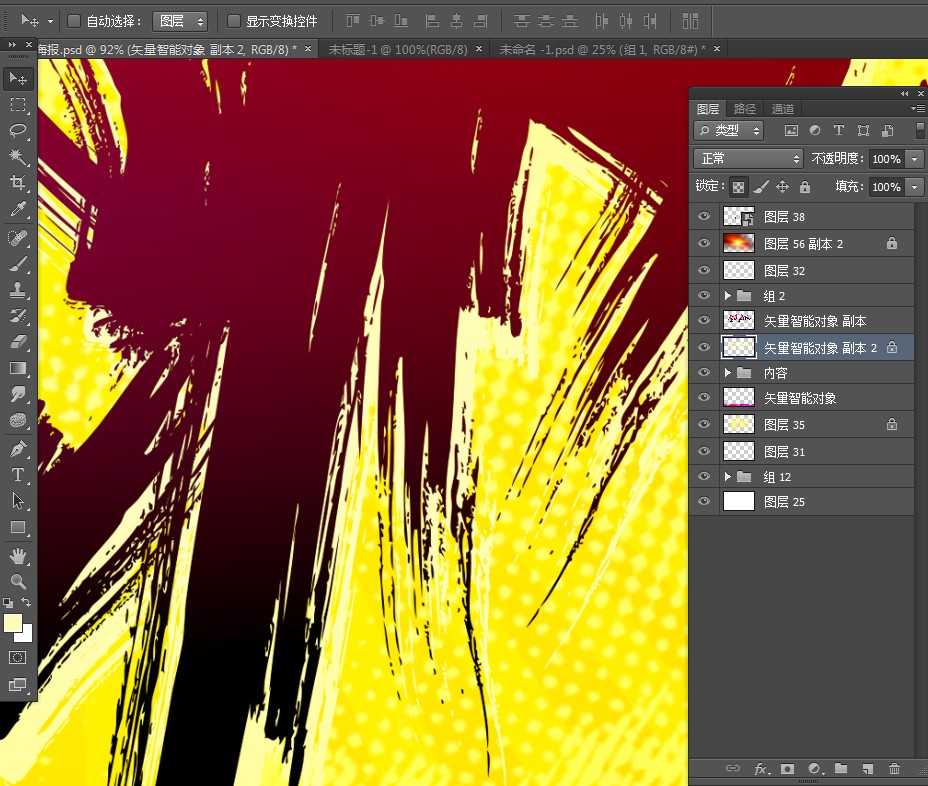Create new adjustment layer icon
Screen dimensions: 928x786
coord(815,769)
